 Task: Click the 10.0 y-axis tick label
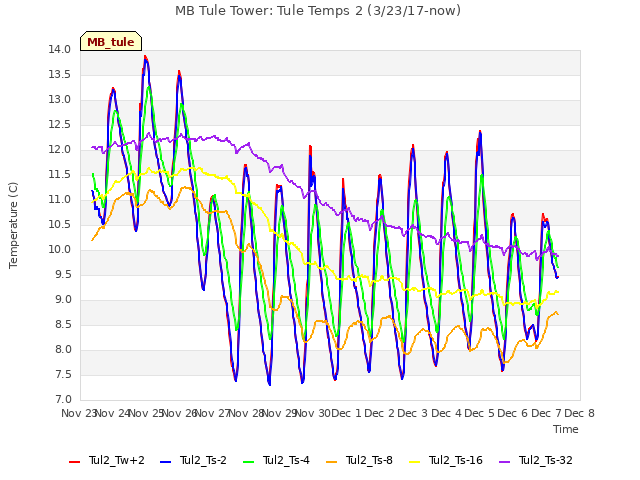60,249
